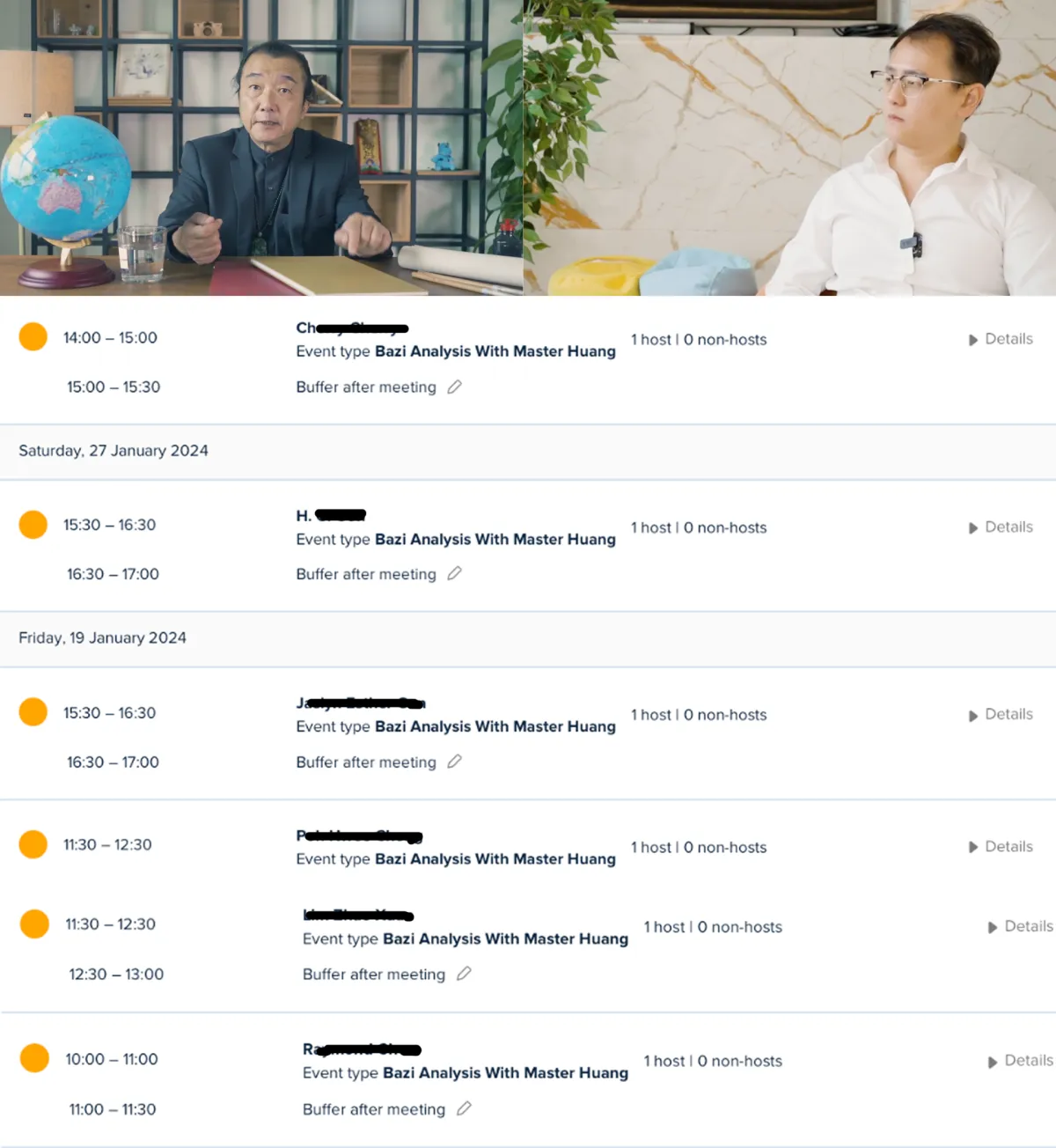Click the video thumbnail of man with globe

[x=261, y=148]
